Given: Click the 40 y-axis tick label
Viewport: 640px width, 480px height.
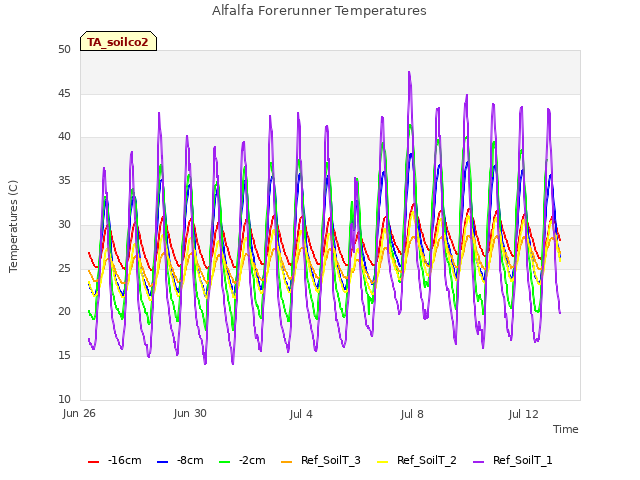Looking at the screenshot, I should pyautogui.click(x=64, y=137).
